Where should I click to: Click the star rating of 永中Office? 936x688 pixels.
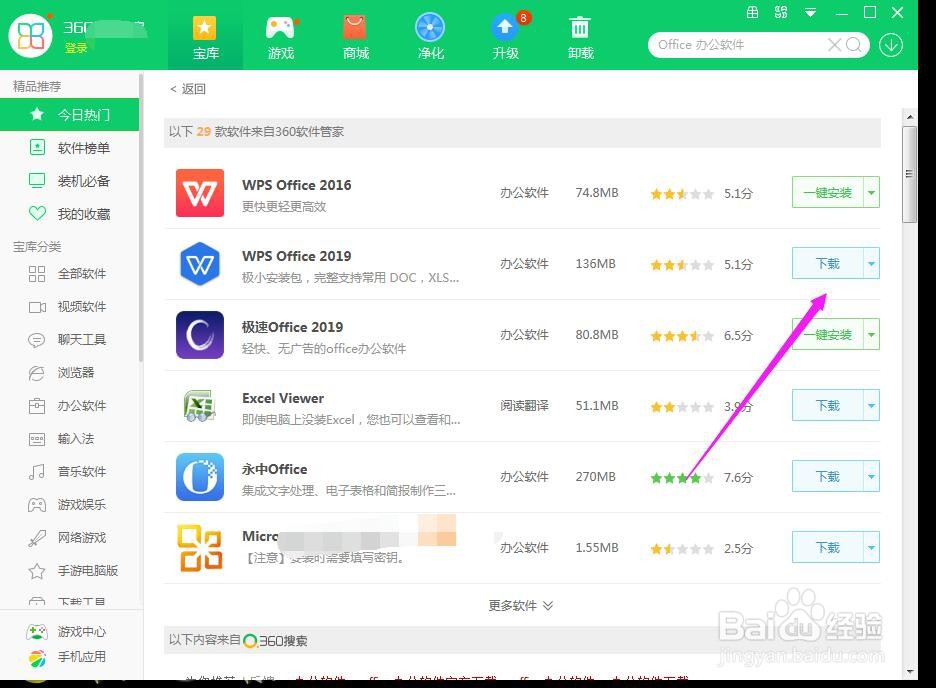coord(682,477)
